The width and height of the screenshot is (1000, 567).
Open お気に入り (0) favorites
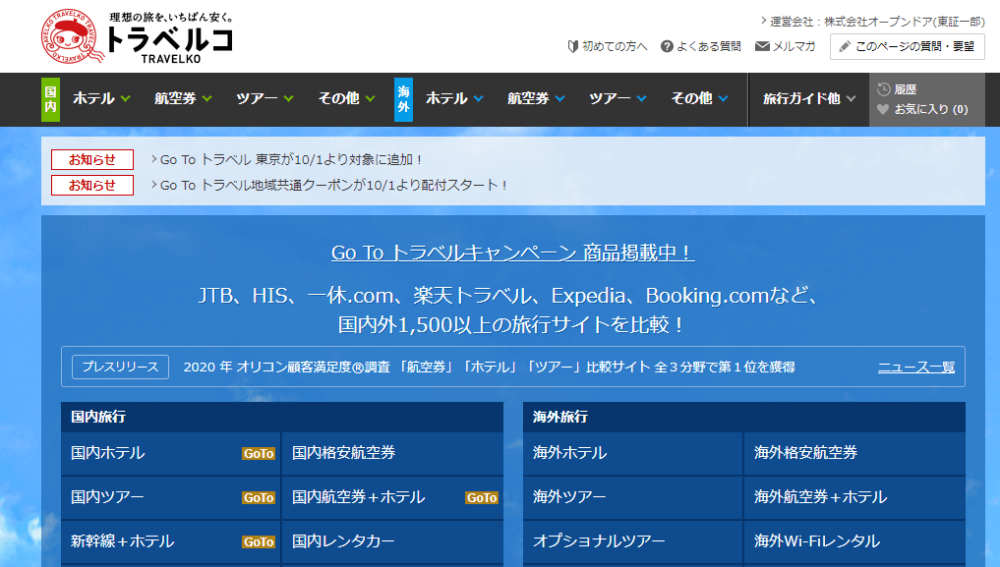tap(930, 109)
